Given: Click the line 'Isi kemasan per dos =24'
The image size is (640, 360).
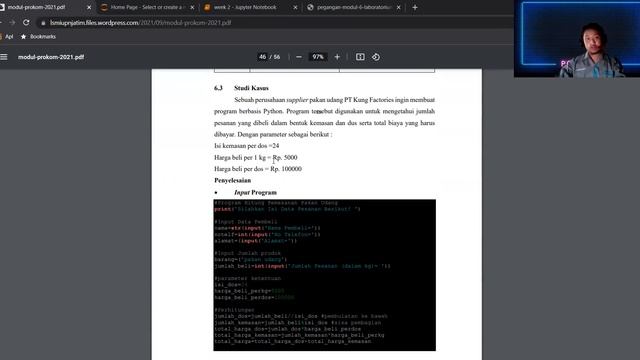Looking at the screenshot, I should [247, 146].
